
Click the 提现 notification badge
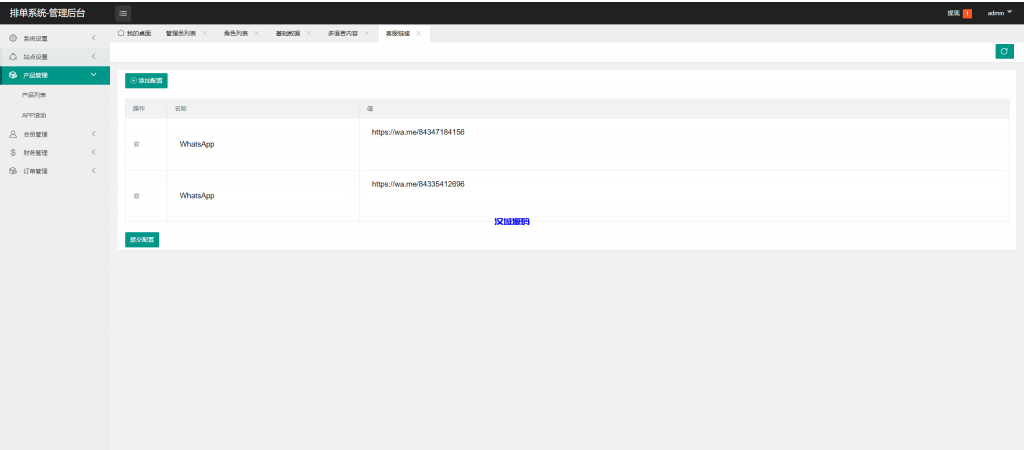tap(967, 13)
